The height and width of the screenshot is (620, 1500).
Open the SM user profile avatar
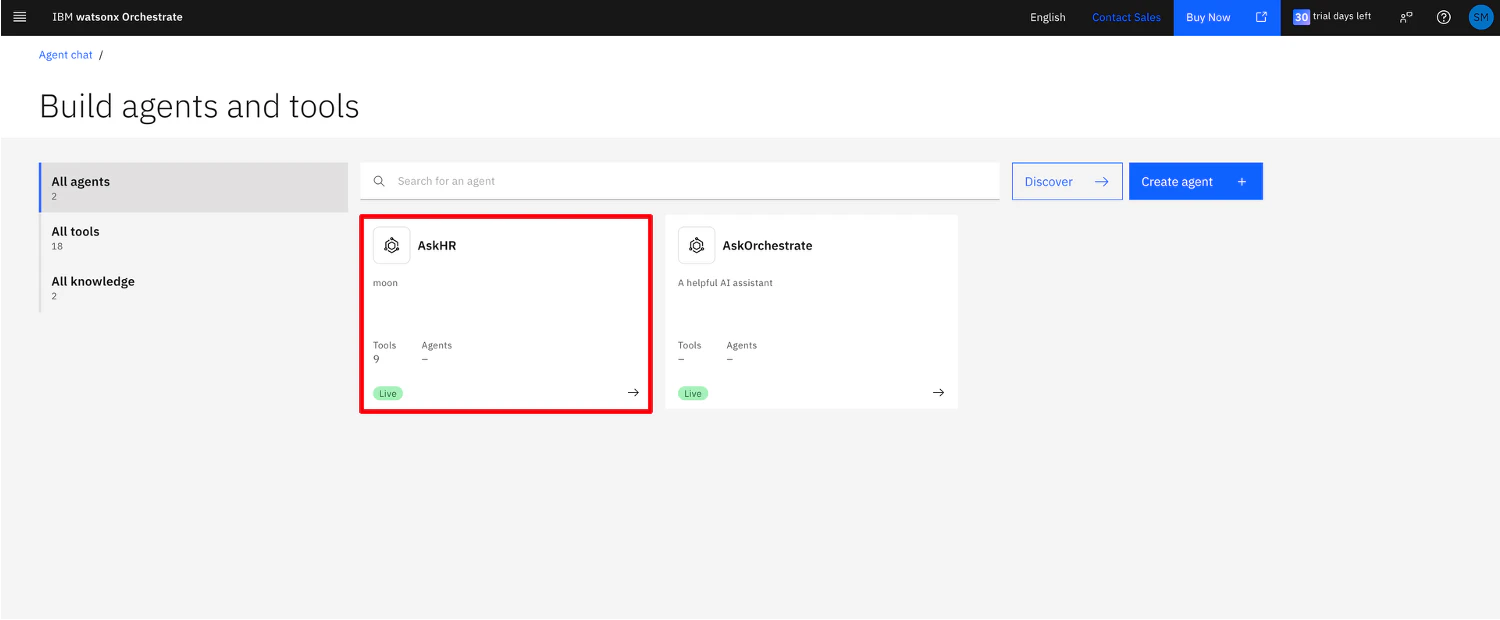1480,17
